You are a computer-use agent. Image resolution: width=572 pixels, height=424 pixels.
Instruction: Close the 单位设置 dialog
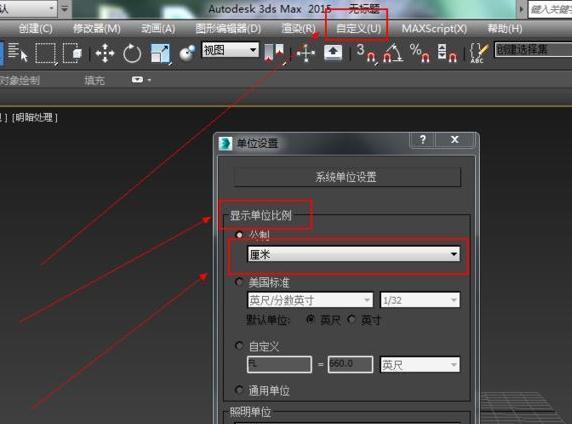pos(455,139)
